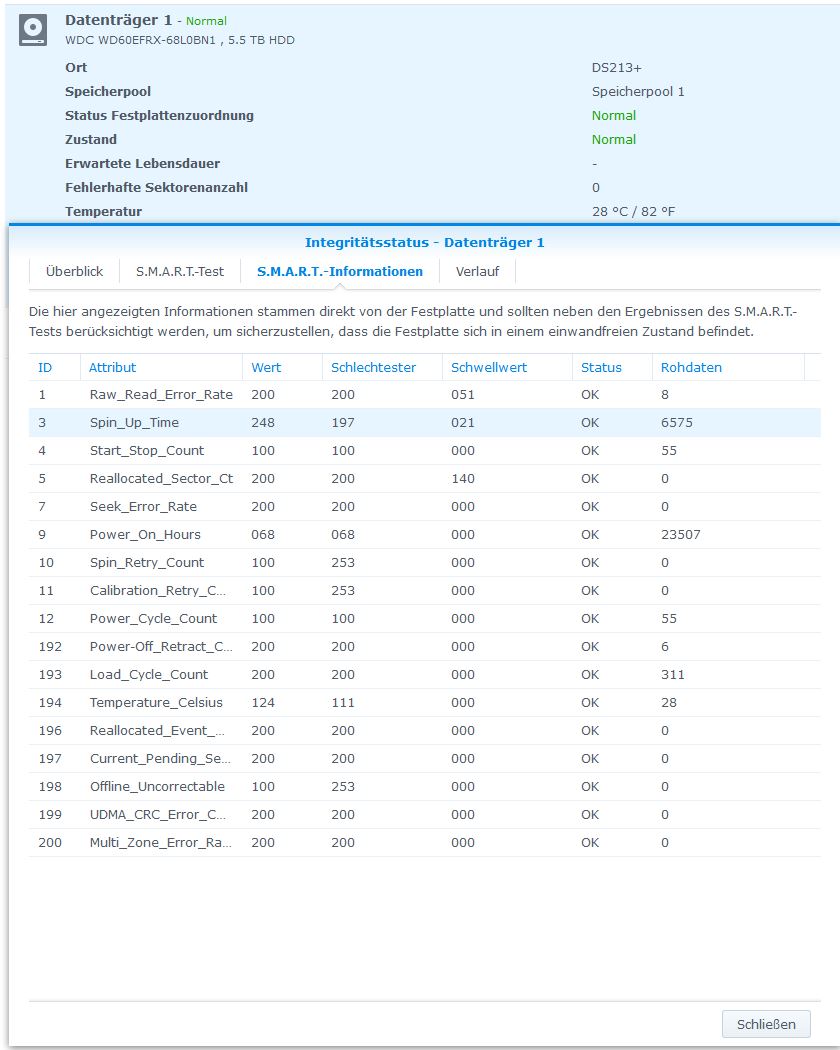Click Normal beside Status Festplattenzuordnung
The image size is (840, 1050).
(x=614, y=115)
